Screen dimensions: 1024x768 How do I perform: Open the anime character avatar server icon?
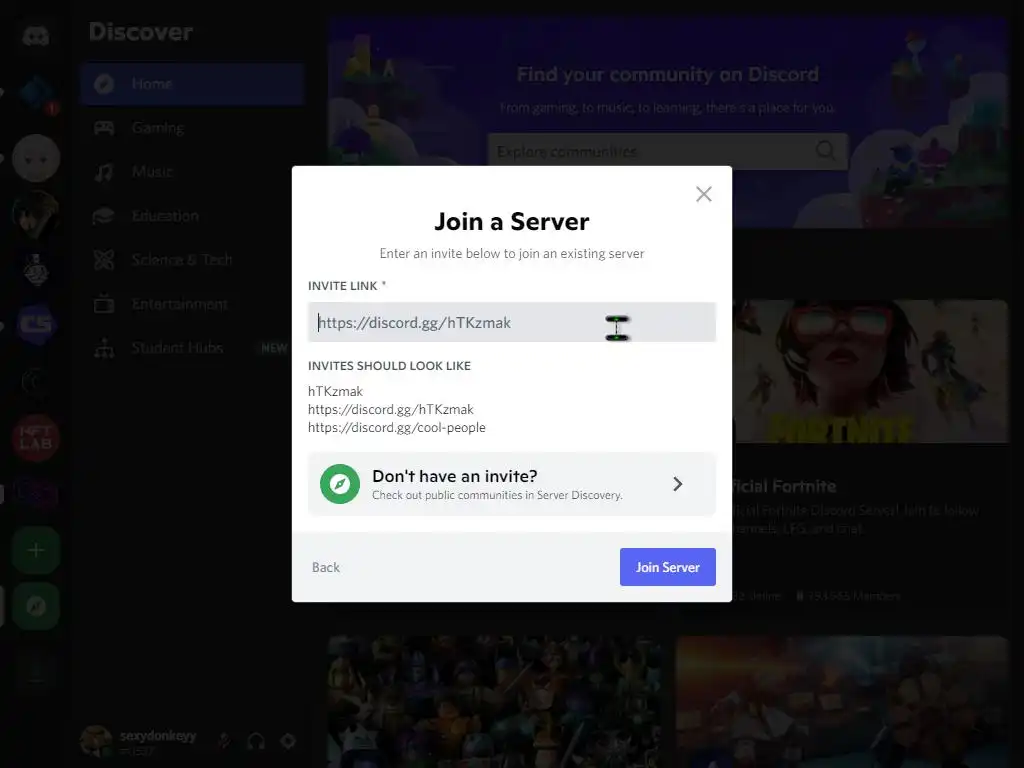pyautogui.click(x=36, y=215)
